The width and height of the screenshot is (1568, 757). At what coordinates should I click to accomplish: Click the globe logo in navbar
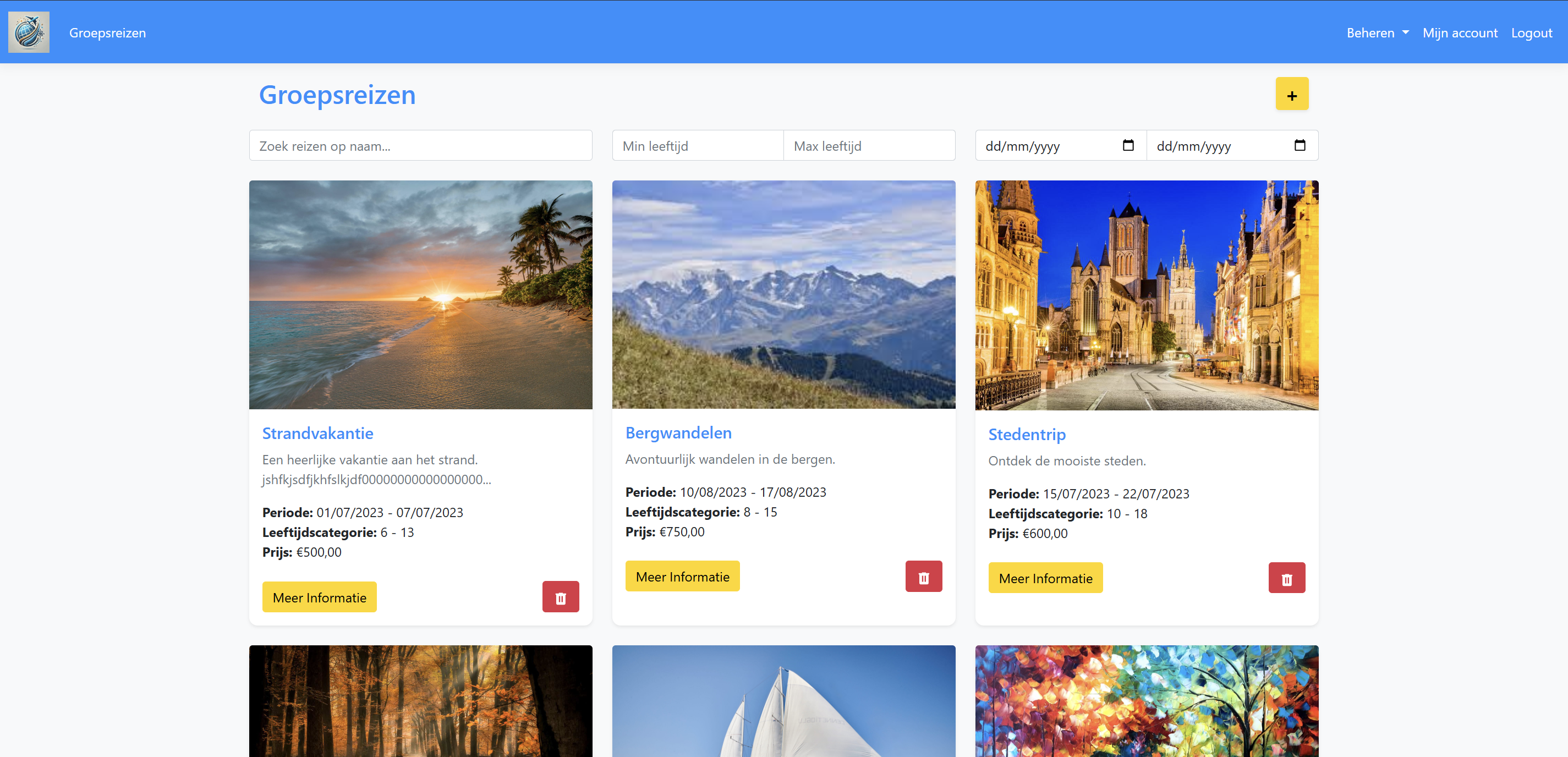[x=29, y=32]
